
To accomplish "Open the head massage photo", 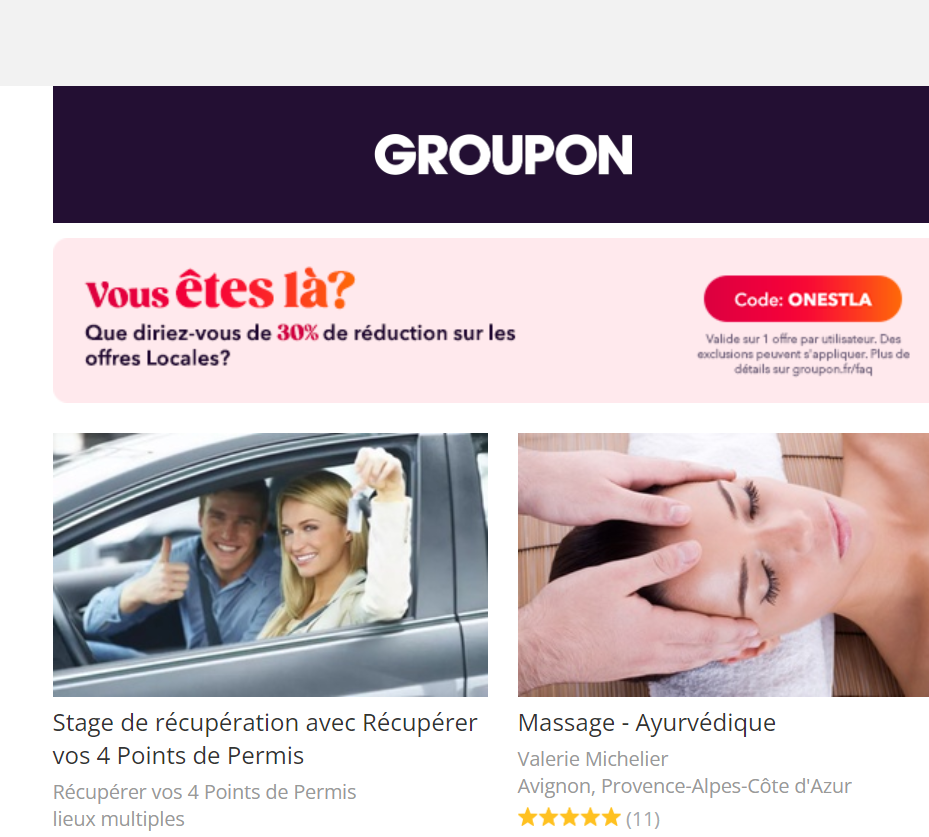I will click(723, 565).
